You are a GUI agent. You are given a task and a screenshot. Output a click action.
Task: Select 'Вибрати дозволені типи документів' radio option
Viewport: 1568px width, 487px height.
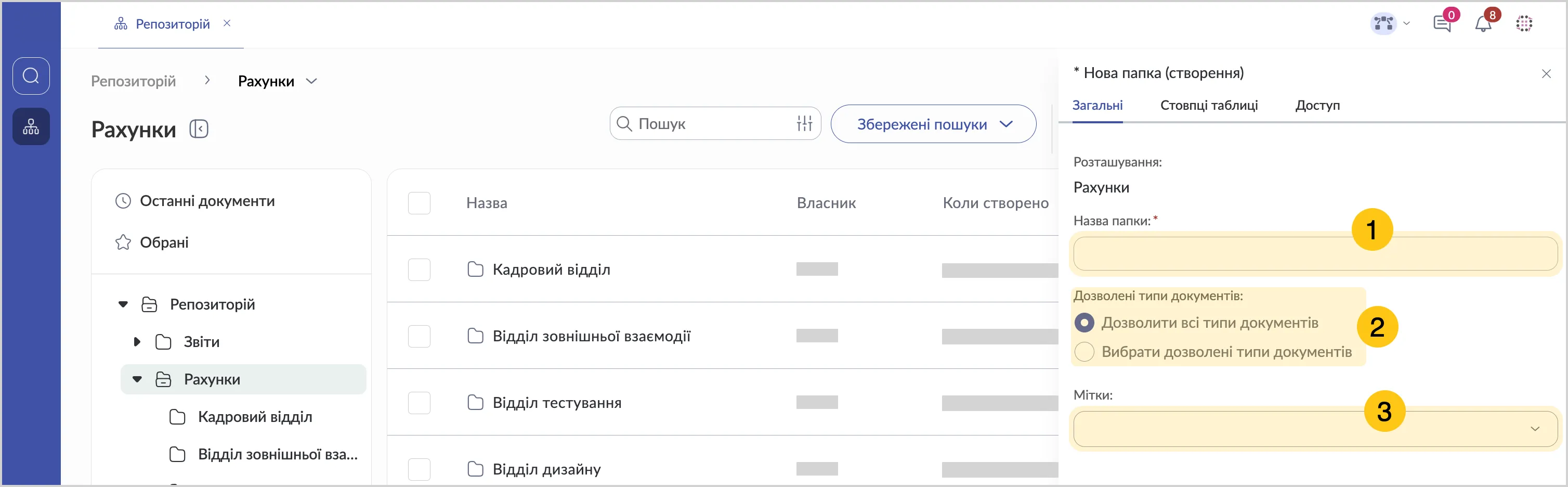click(1084, 352)
